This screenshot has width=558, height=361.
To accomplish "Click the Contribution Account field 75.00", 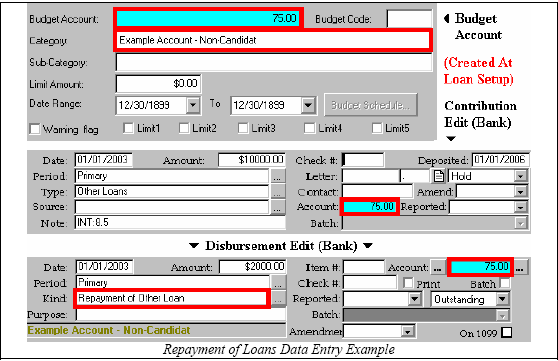I will pyautogui.click(x=369, y=206).
